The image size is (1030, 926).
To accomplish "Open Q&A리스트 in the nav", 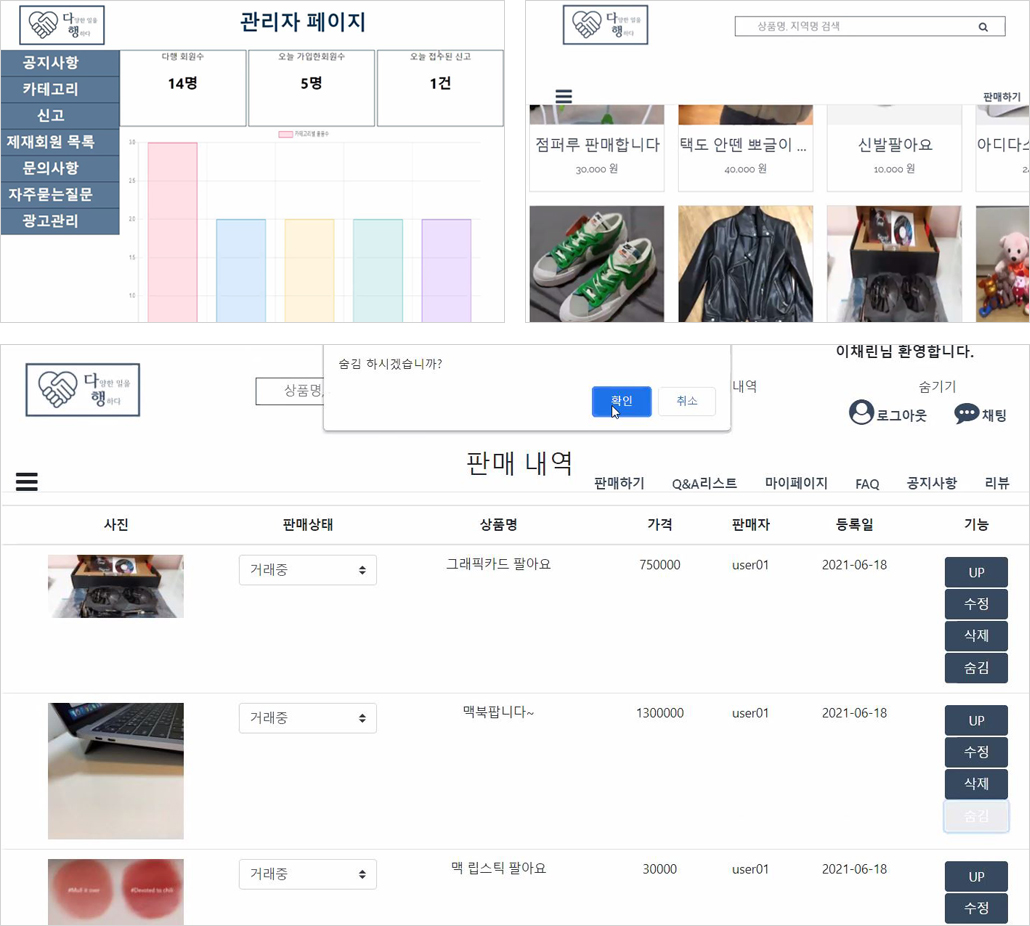I will tap(704, 484).
